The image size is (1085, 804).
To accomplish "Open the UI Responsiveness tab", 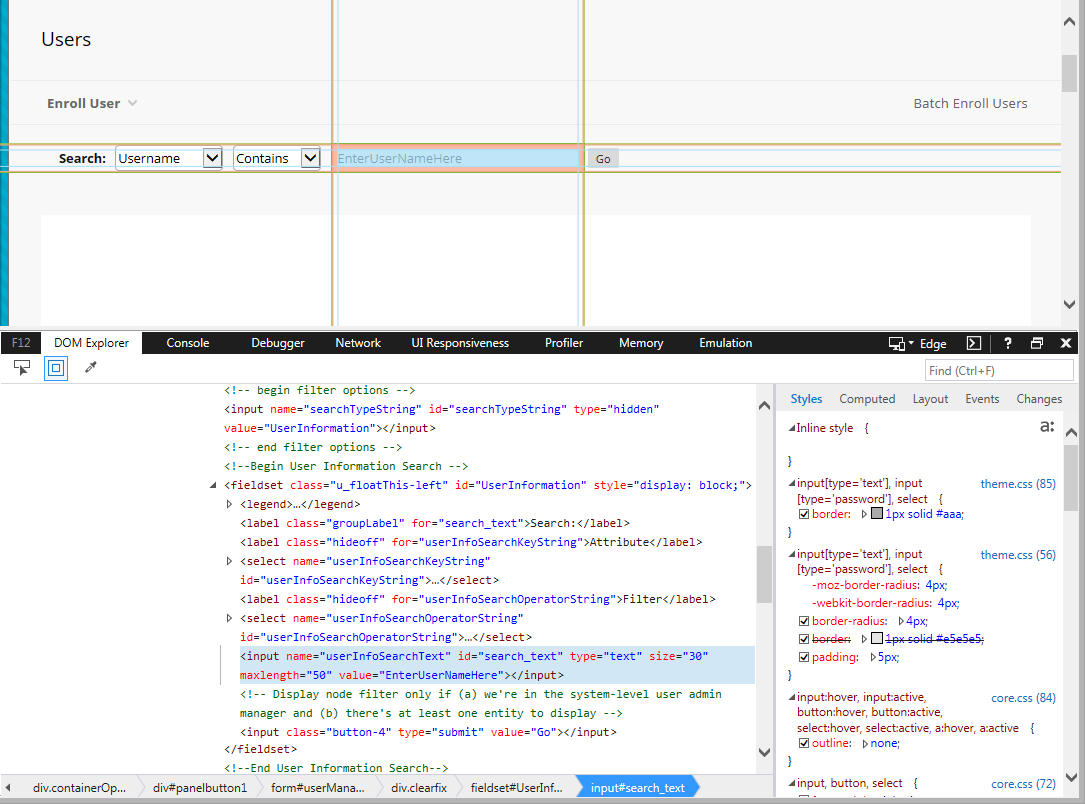I will (x=459, y=342).
